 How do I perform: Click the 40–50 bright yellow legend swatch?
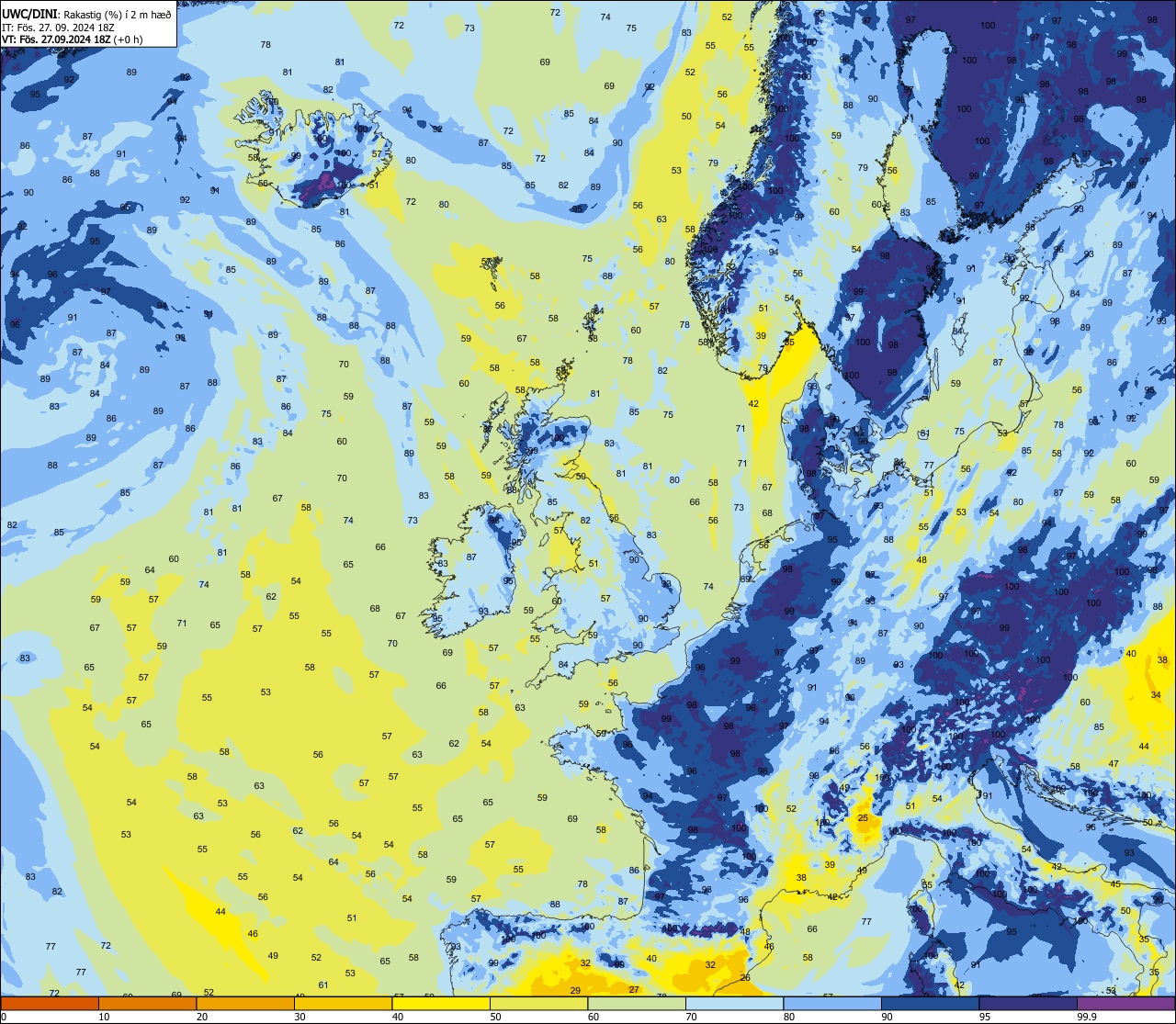coord(441,1004)
